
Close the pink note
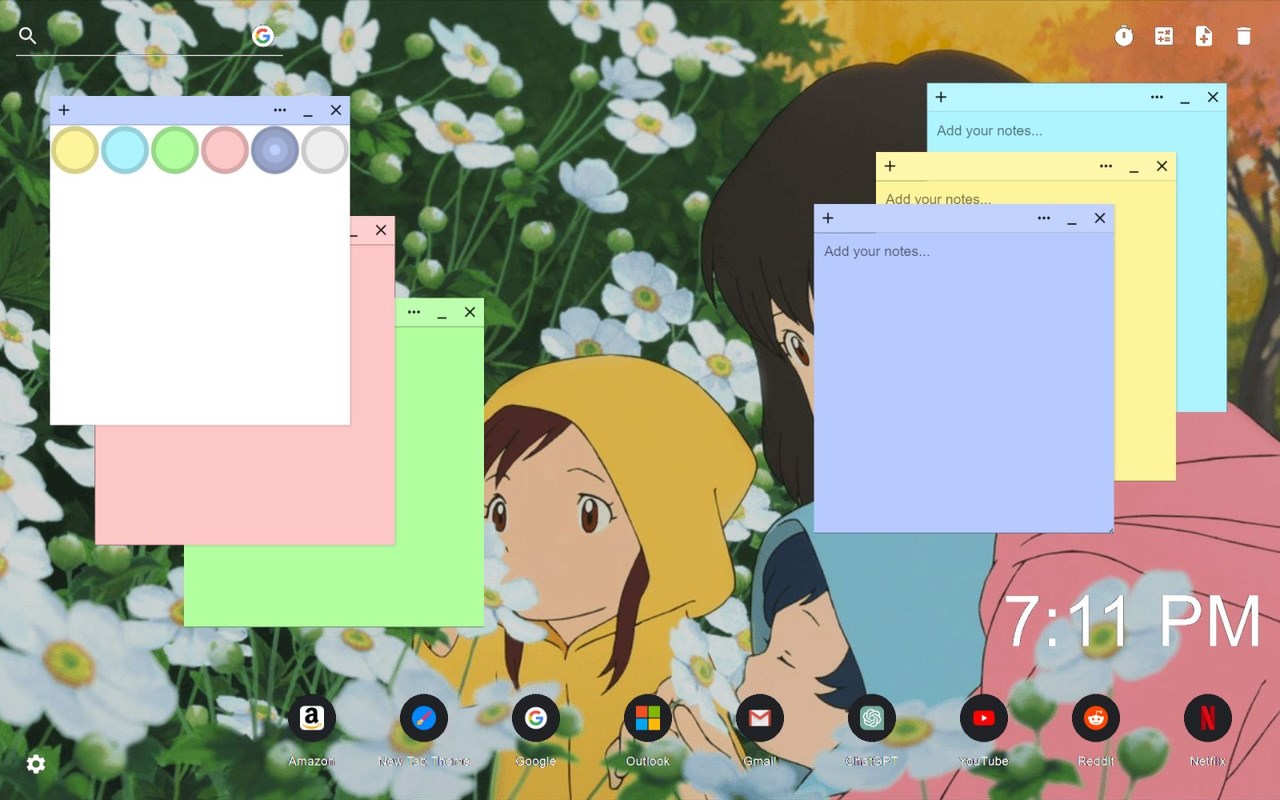tap(381, 230)
